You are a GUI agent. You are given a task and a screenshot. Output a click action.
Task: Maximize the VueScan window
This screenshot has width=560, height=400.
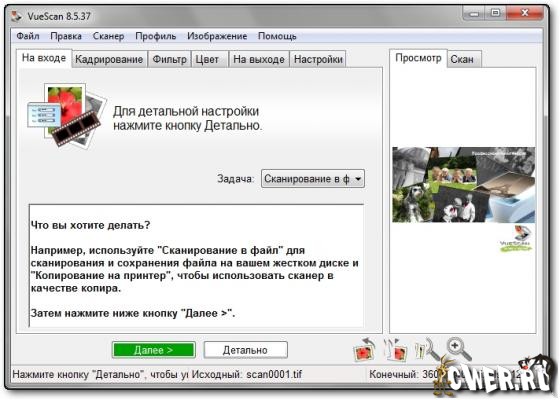click(495, 13)
